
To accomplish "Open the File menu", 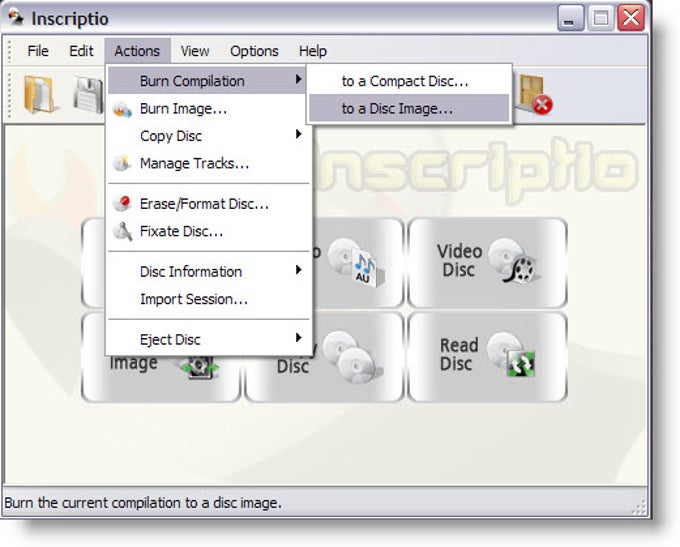I will click(38, 51).
